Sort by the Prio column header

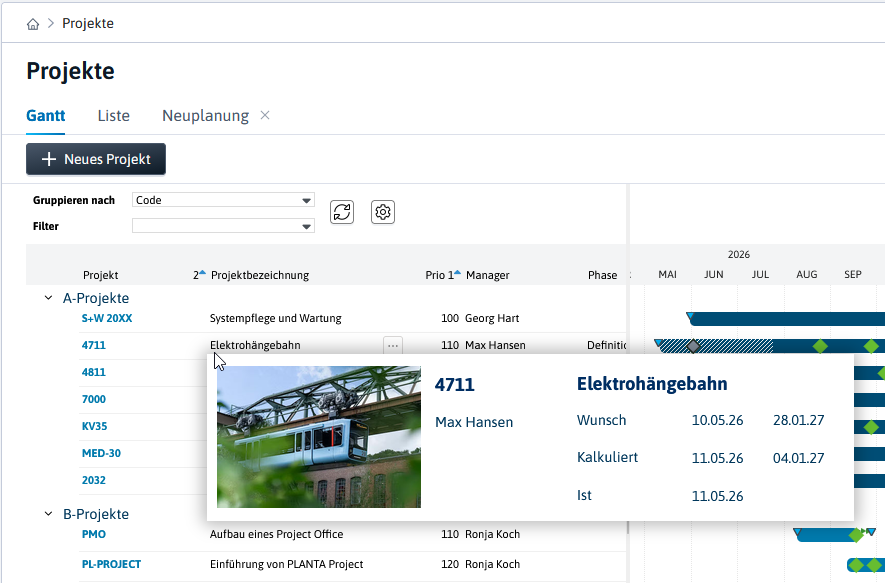435,275
